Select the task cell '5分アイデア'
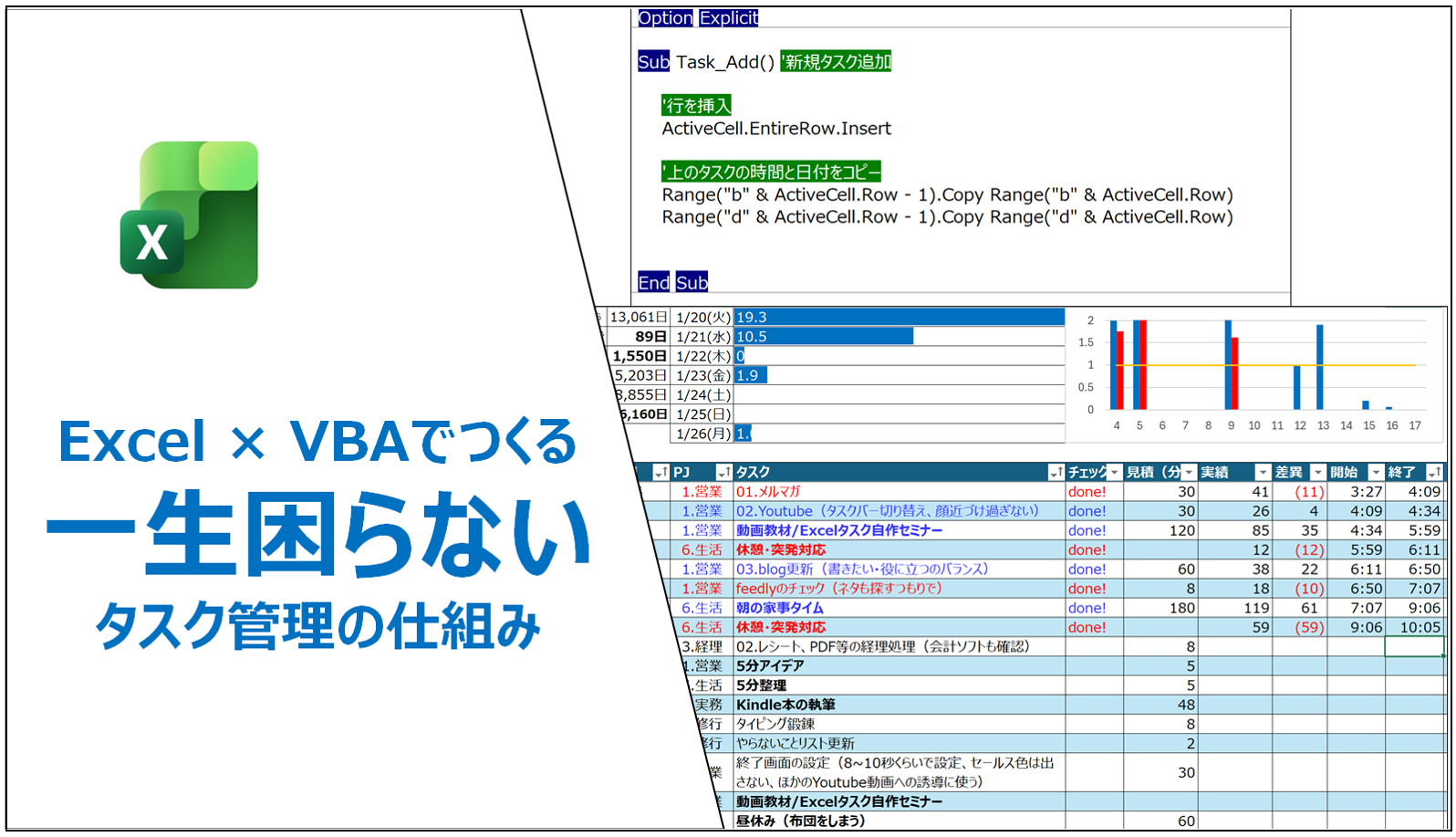This screenshot has height=837, width=1456. click(900, 665)
